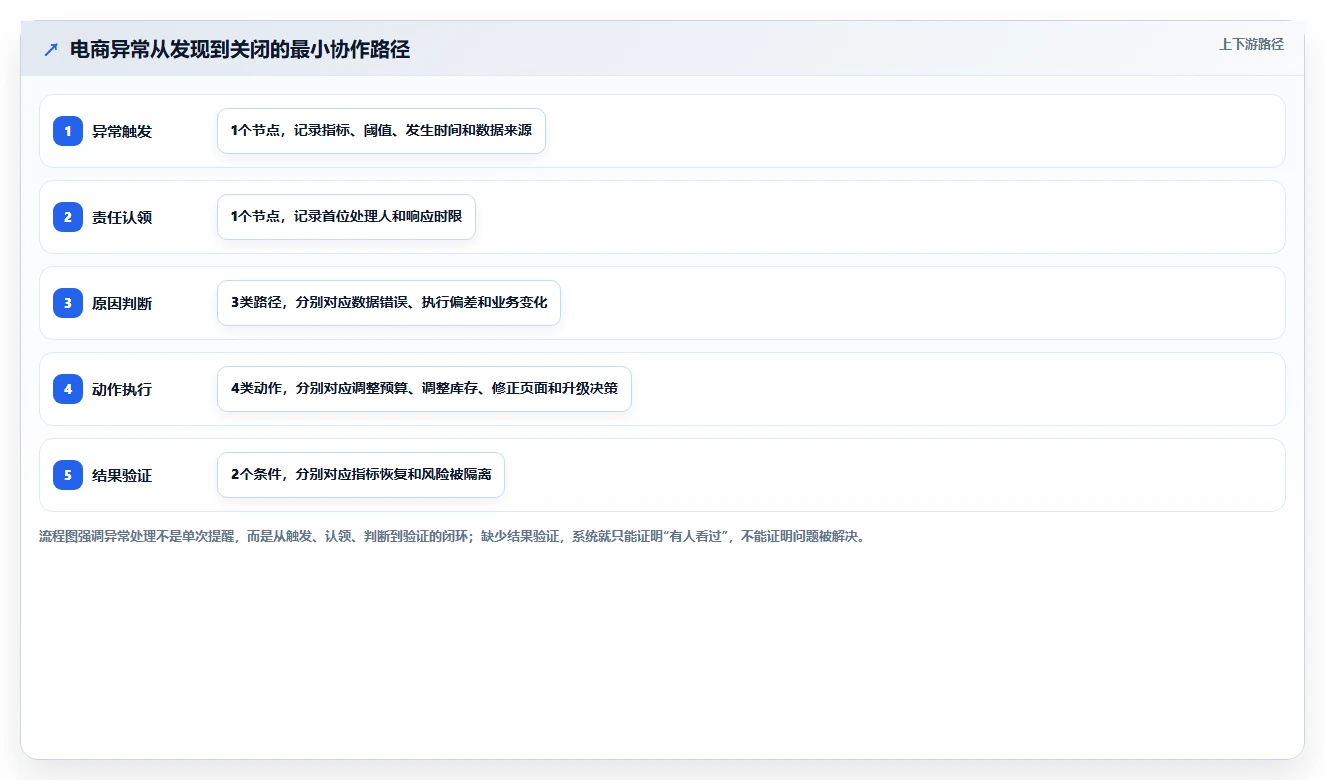Click the 原因判断 step label
Viewport: 1325px width, 780px height.
(122, 303)
